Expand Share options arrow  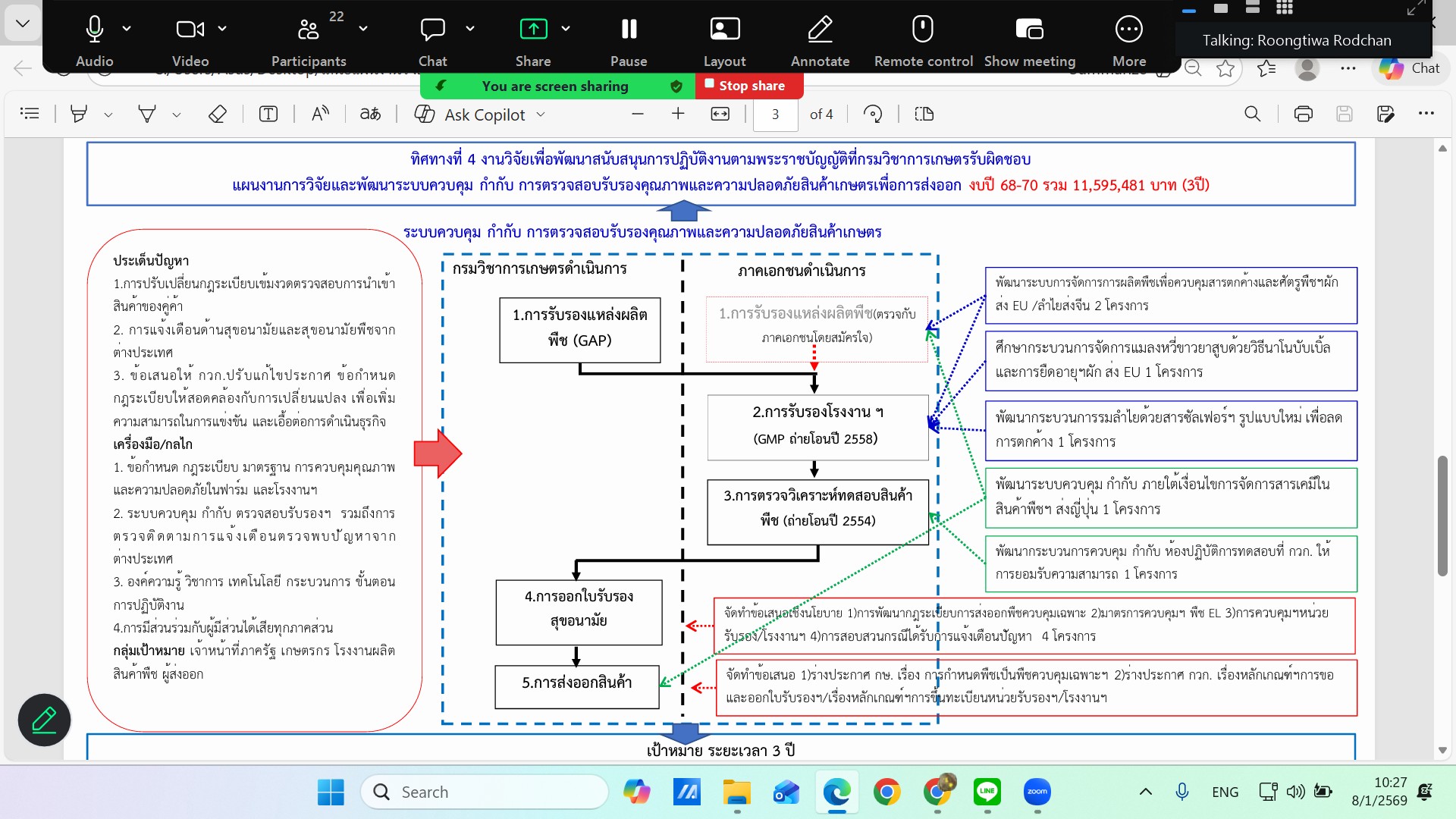click(566, 29)
